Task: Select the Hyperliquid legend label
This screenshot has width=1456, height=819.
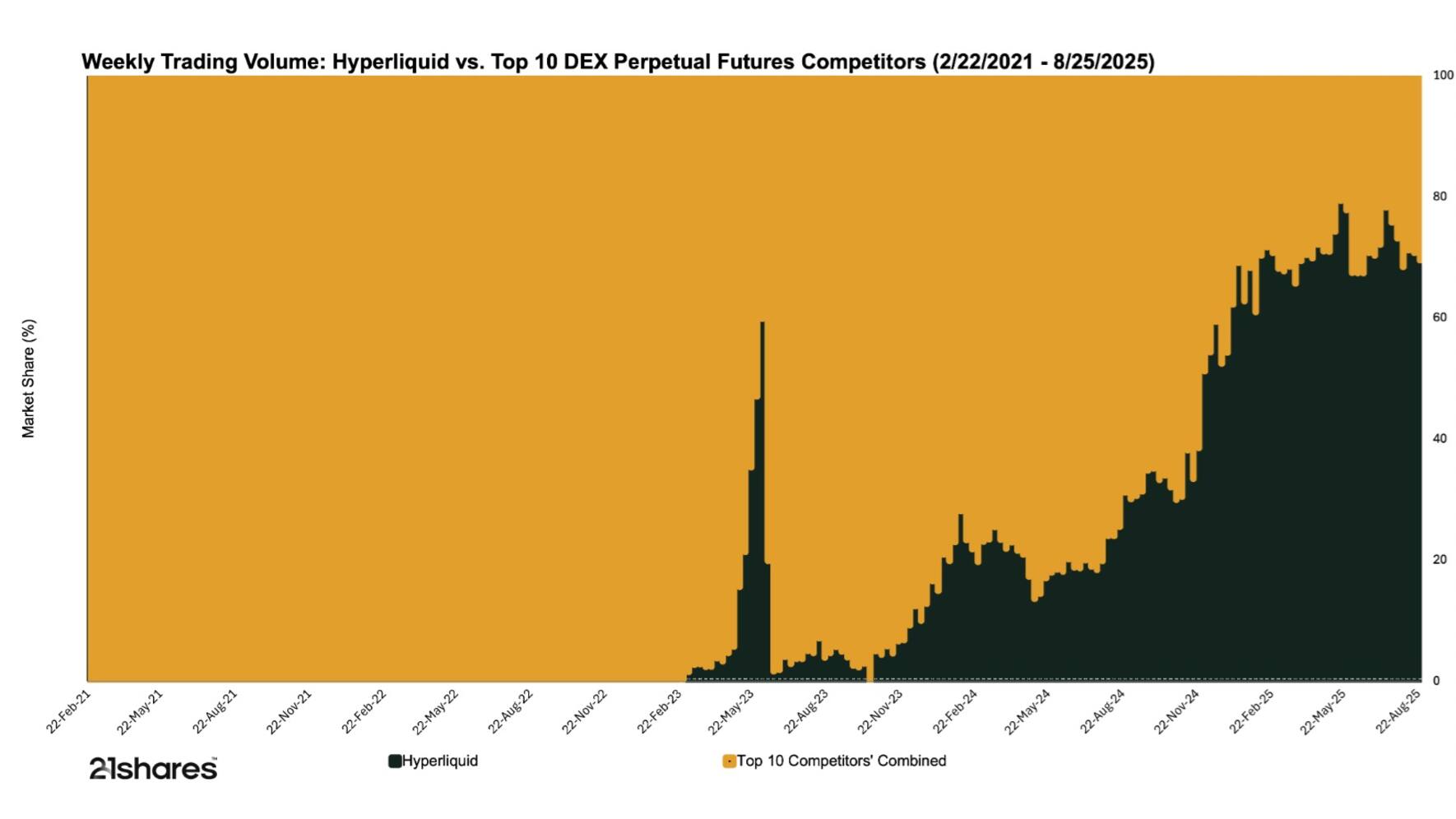Action: [x=440, y=761]
